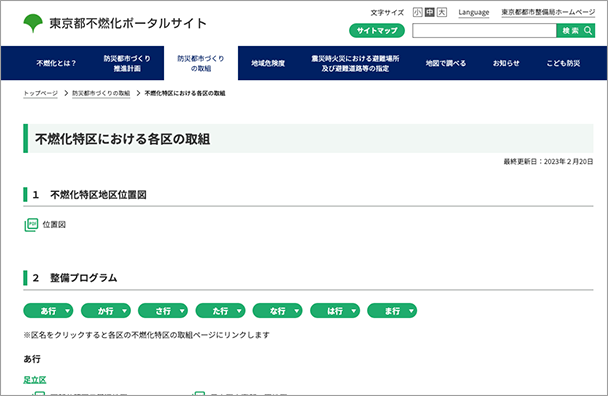The image size is (608, 396).
Task: Open 東京都都市整備局ホームページ link
Action: tap(548, 12)
